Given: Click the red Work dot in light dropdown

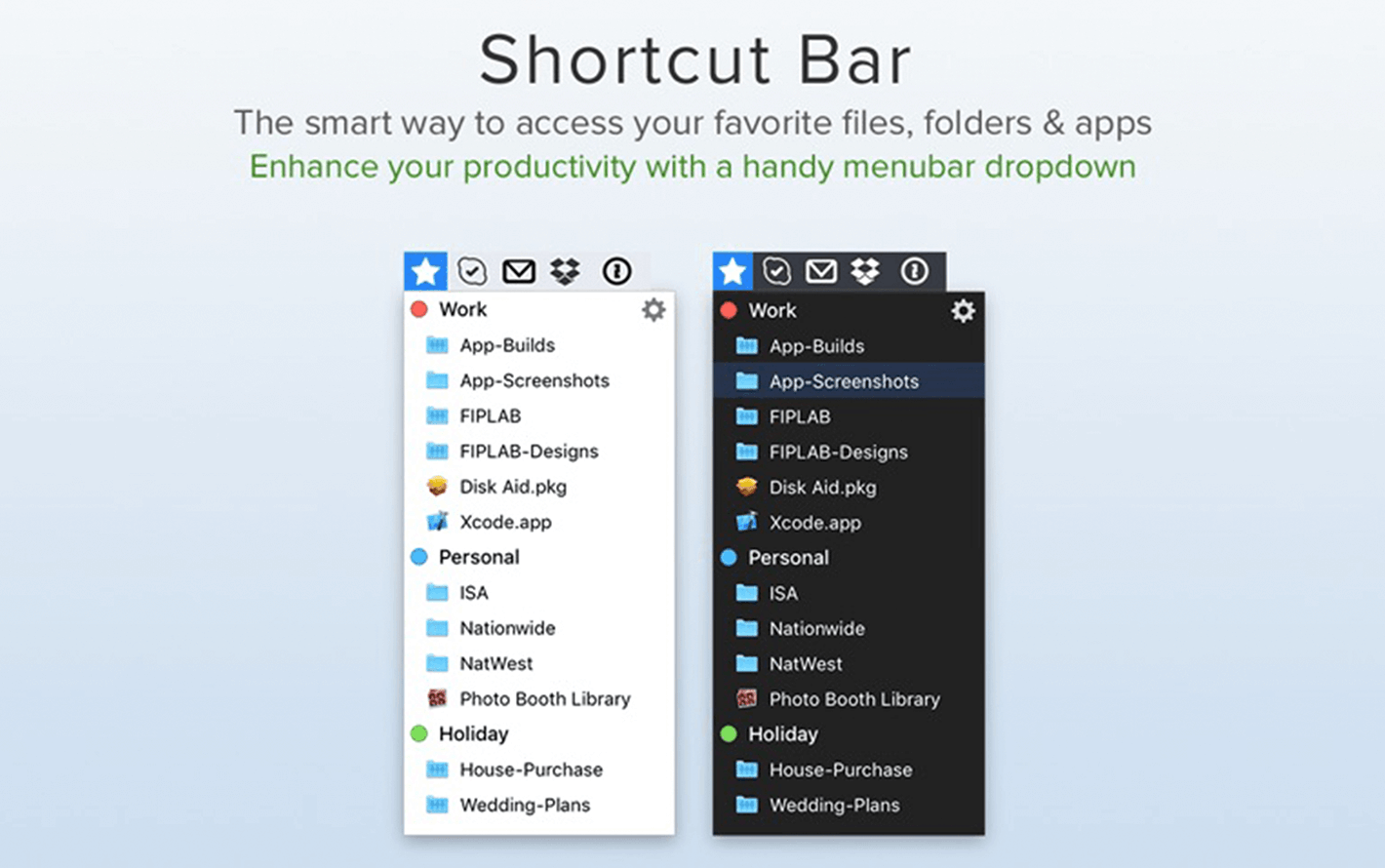Looking at the screenshot, I should [419, 309].
